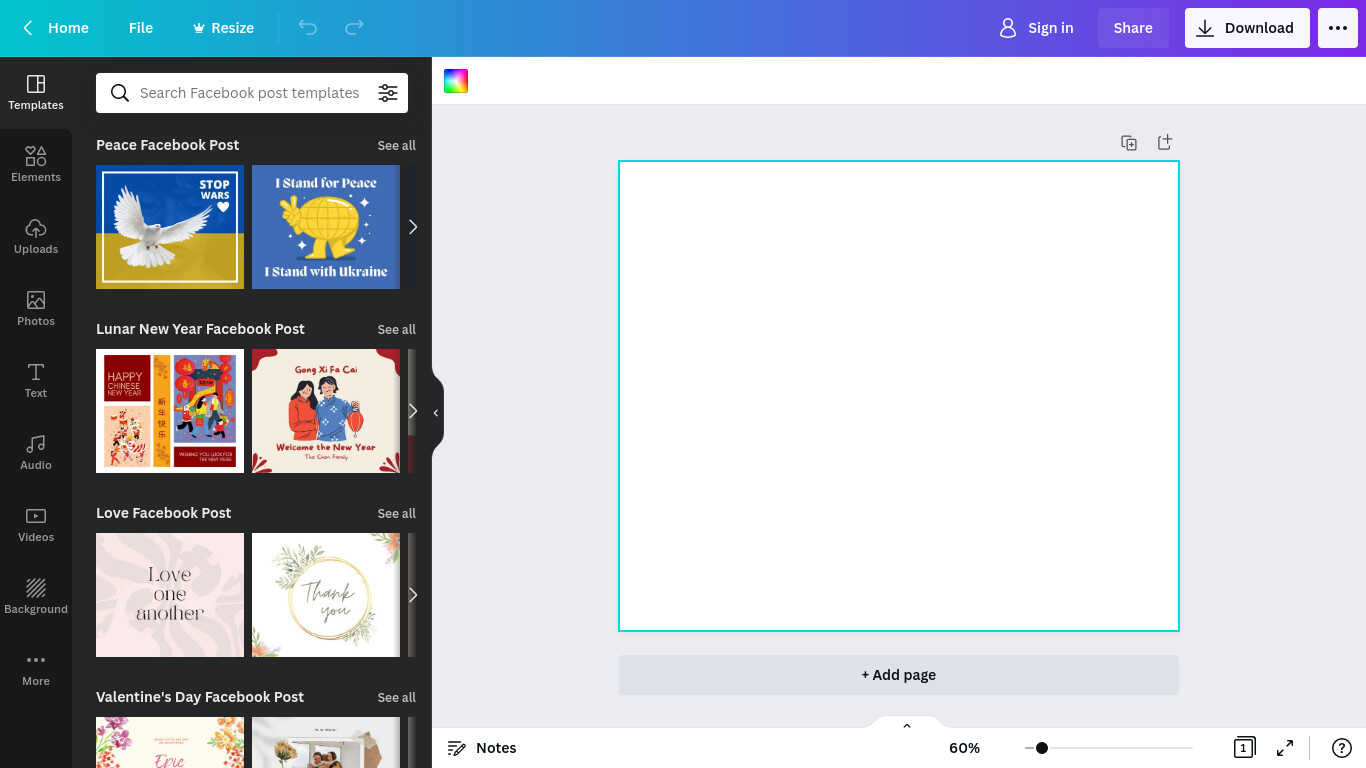1366x768 pixels.
Task: Open the Background sidebar tab
Action: click(x=36, y=597)
